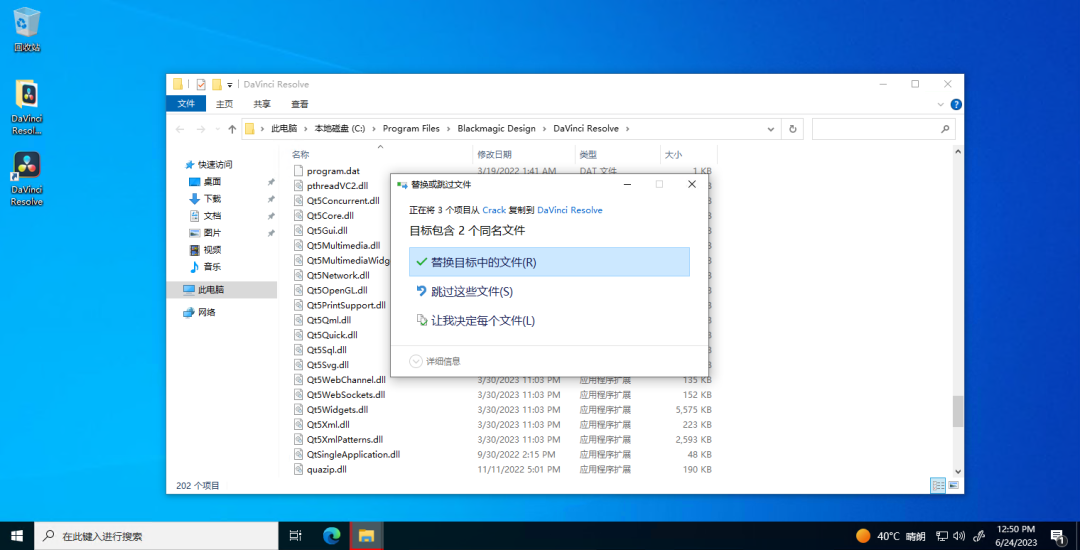Switch to details view toggle
Image resolution: width=1080 pixels, height=550 pixels.
point(938,485)
